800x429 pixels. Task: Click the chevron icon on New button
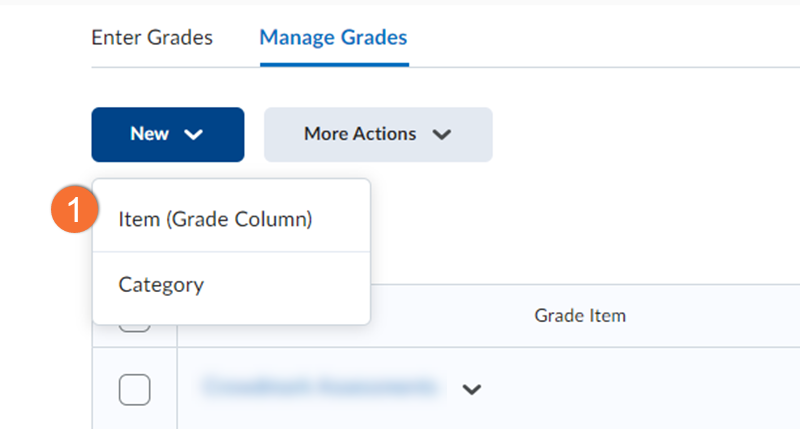pyautogui.click(x=194, y=134)
